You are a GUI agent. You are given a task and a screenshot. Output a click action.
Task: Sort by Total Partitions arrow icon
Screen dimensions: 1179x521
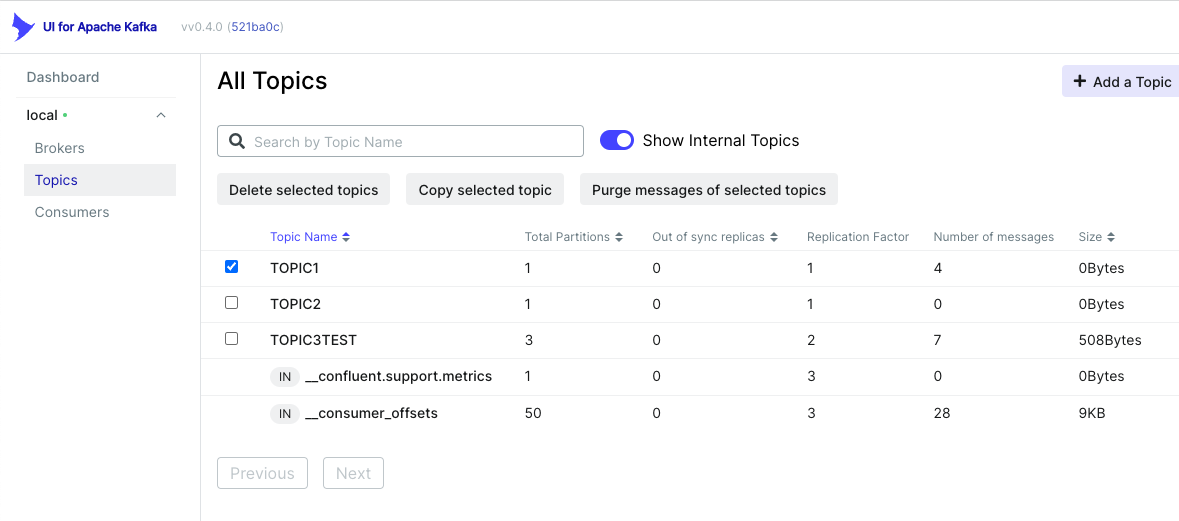619,237
